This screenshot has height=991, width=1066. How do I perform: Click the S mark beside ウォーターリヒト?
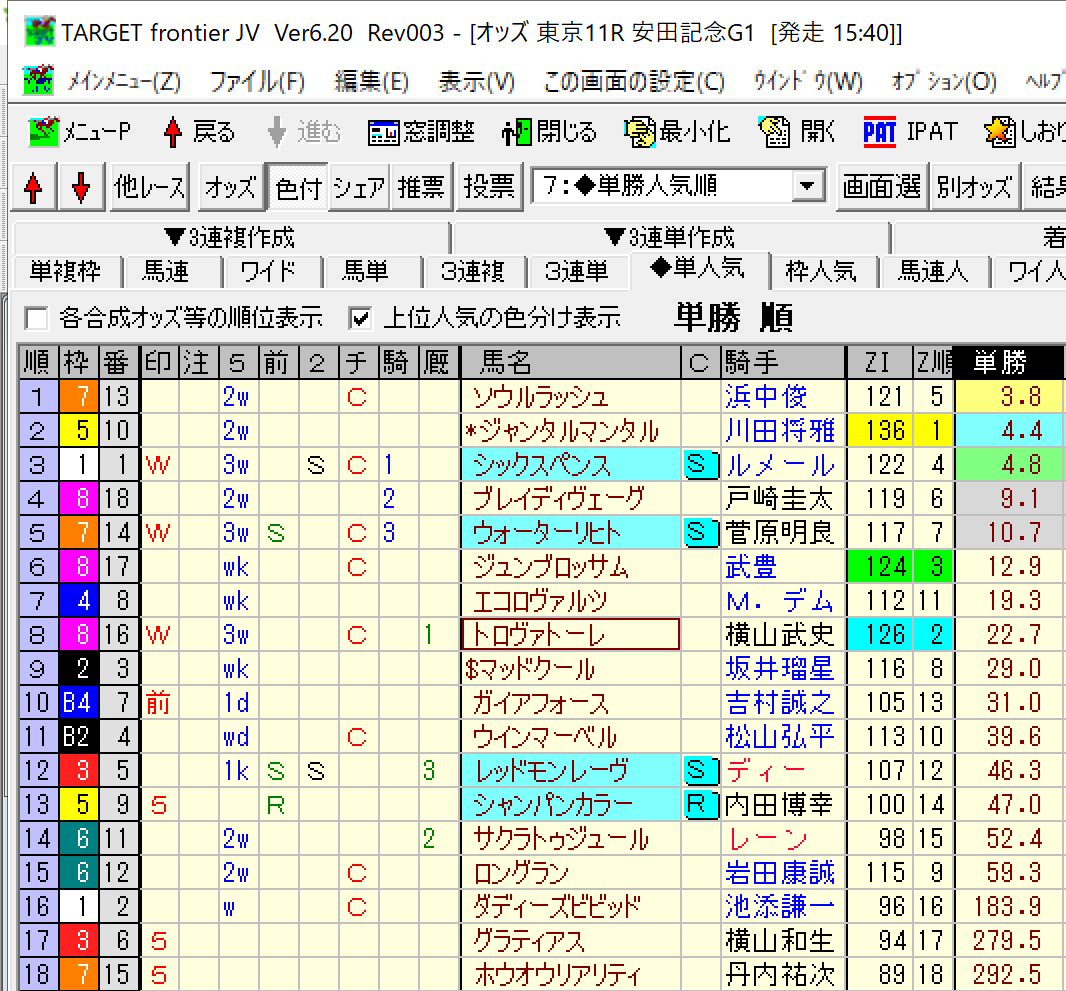click(701, 532)
